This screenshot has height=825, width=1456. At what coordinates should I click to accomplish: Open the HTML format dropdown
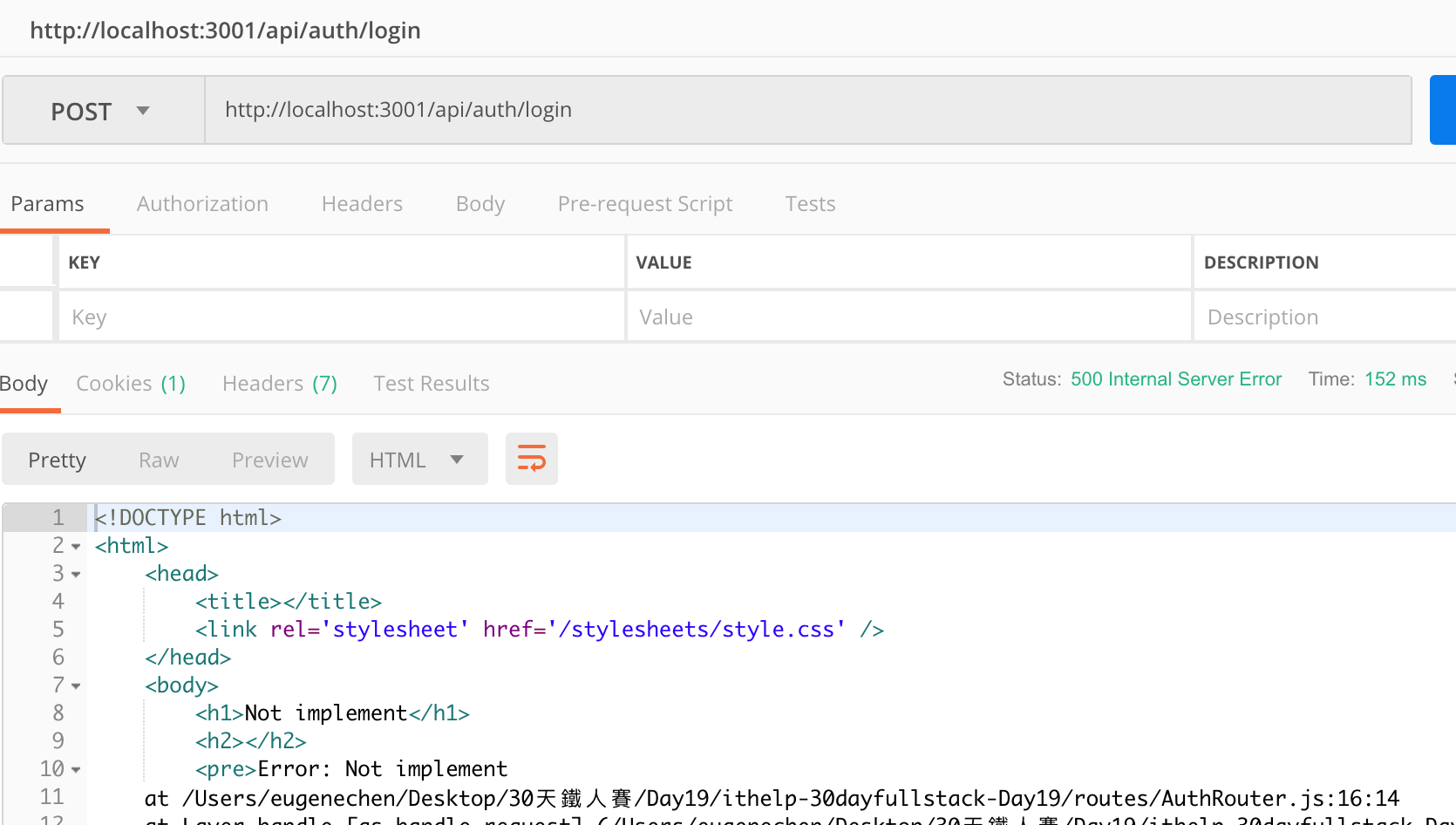[x=418, y=460]
